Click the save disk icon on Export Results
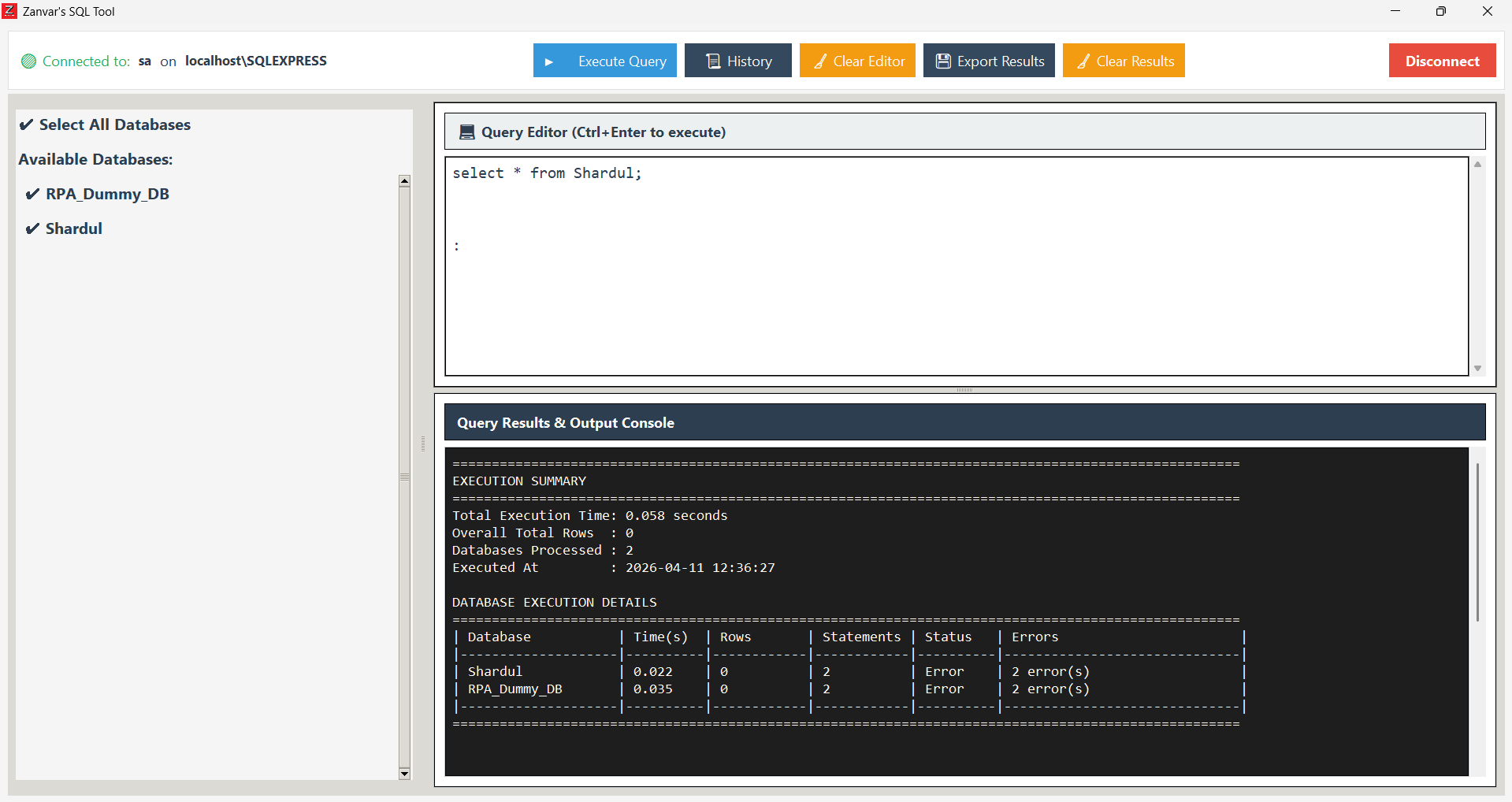The width and height of the screenshot is (1512, 802). pos(943,61)
